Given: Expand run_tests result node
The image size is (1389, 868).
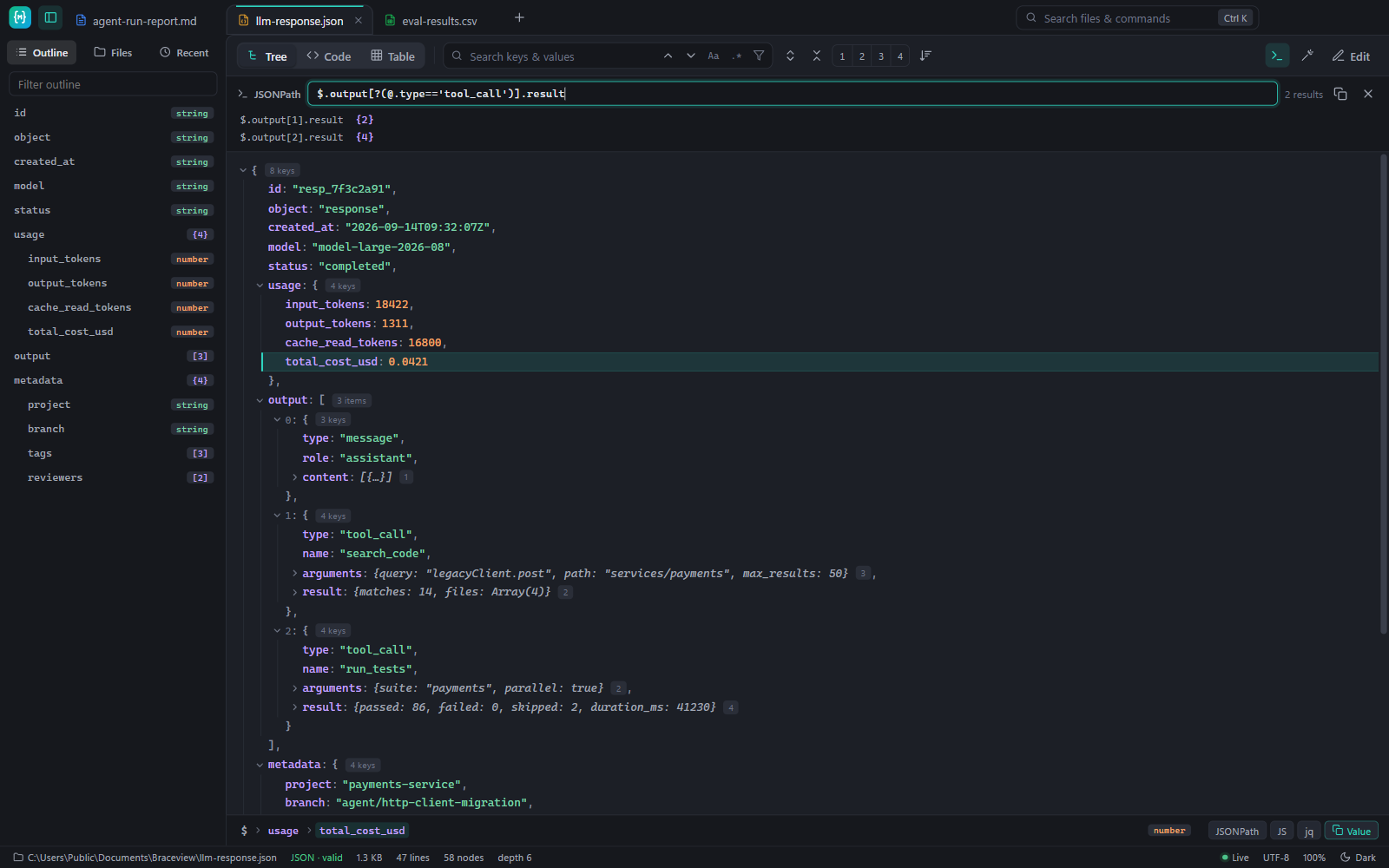Looking at the screenshot, I should pyautogui.click(x=294, y=707).
